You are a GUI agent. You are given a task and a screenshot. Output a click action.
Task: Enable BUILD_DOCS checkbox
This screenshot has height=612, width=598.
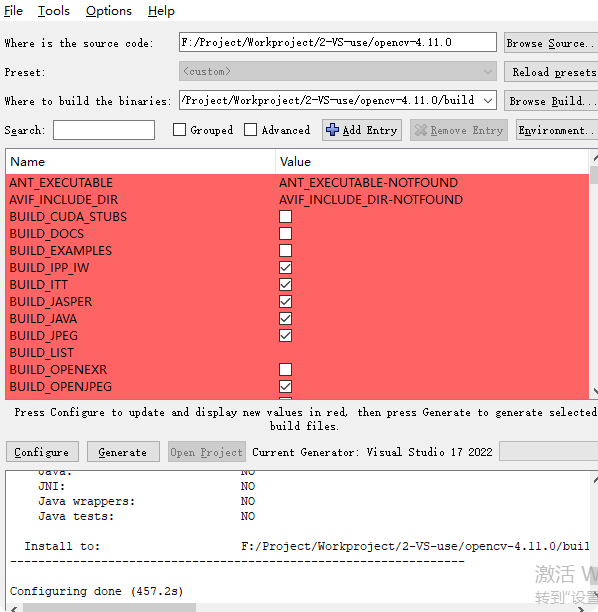coord(285,233)
